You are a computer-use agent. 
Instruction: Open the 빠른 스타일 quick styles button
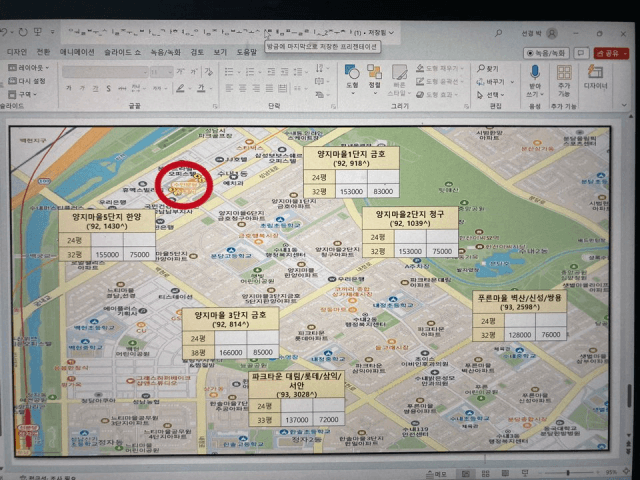click(x=398, y=80)
